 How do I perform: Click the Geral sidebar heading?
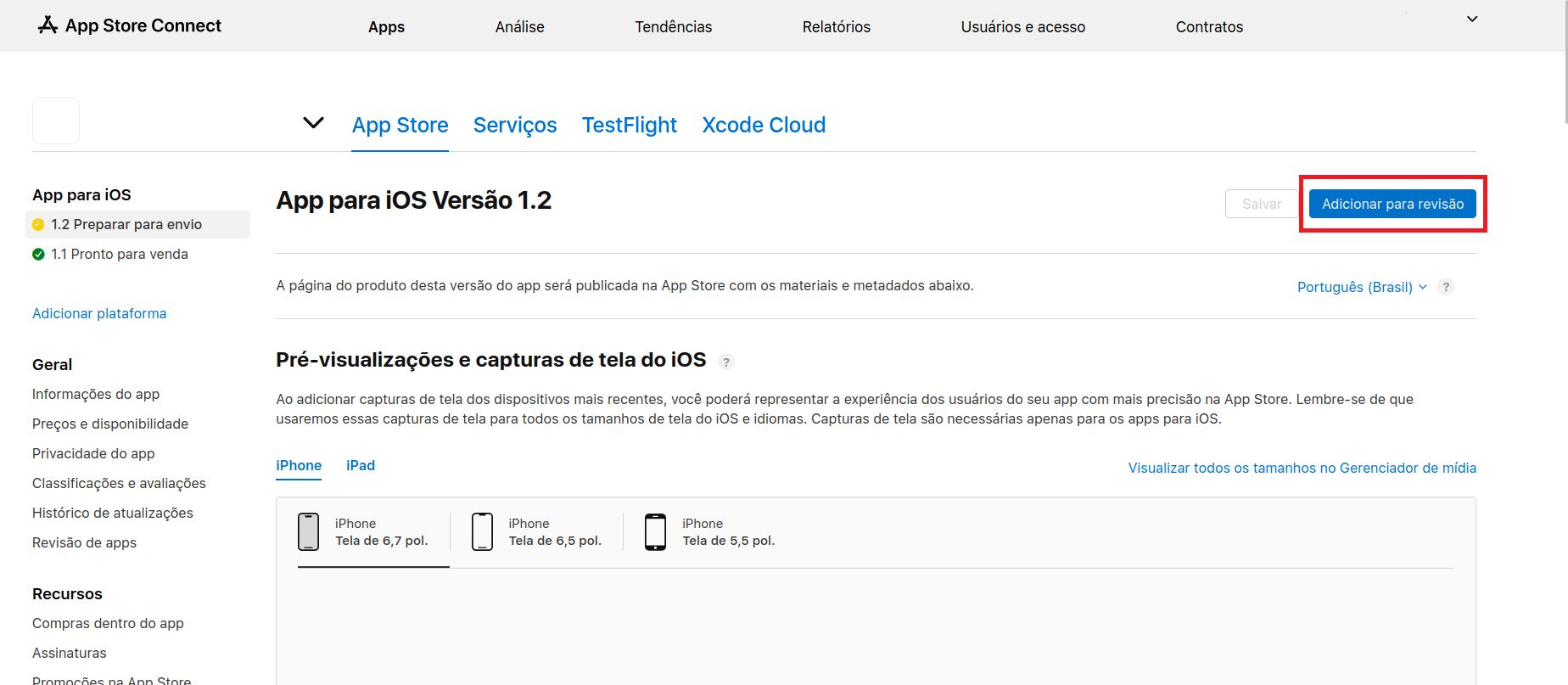(x=52, y=364)
